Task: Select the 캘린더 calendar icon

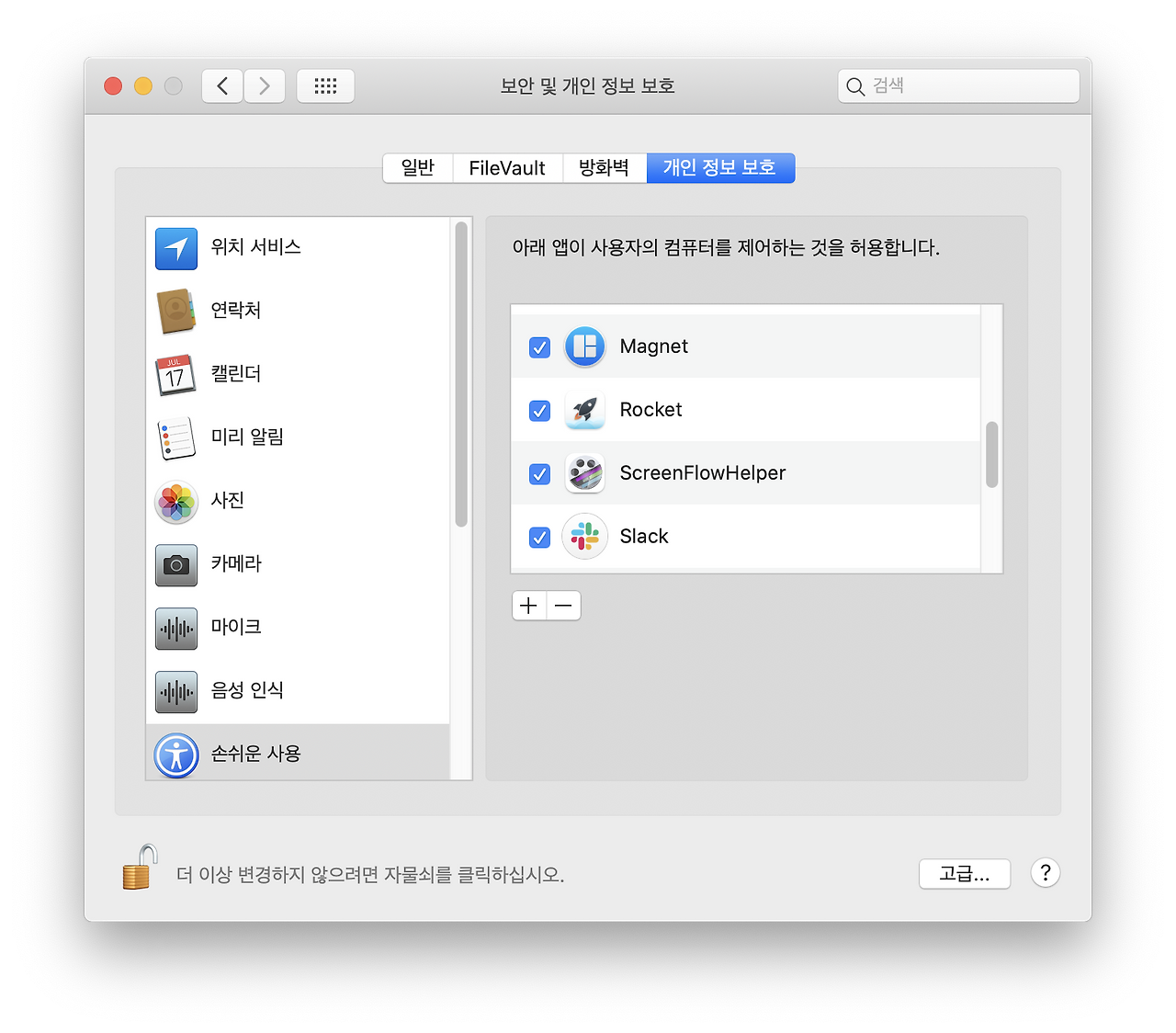Action: 175,374
